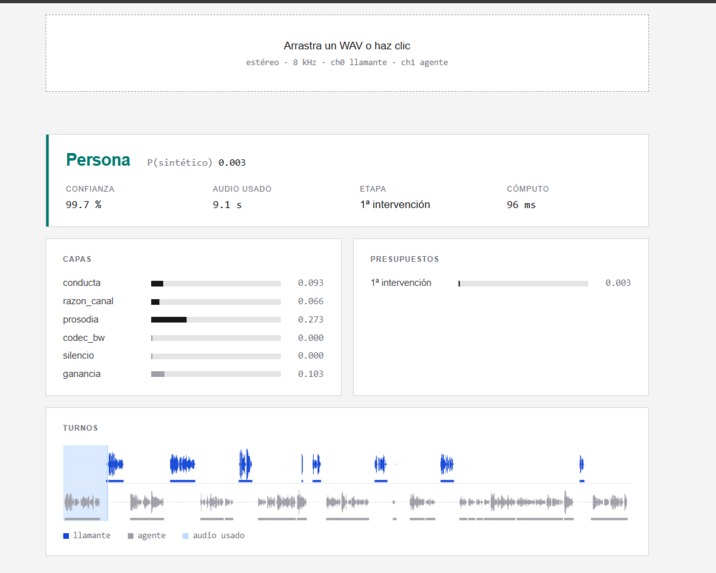Click the 'razon_canal' layer label
Screen dimensions: 716x573
[x=88, y=301]
